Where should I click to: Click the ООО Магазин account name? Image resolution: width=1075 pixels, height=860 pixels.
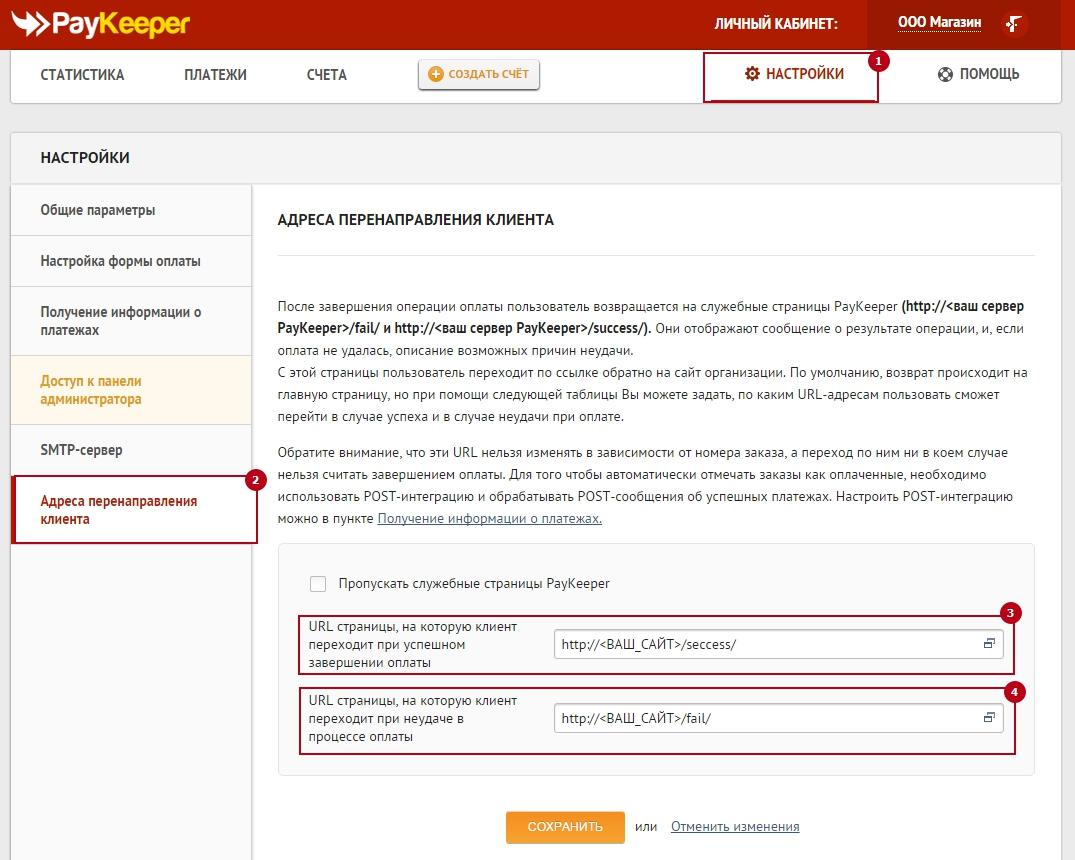(939, 23)
